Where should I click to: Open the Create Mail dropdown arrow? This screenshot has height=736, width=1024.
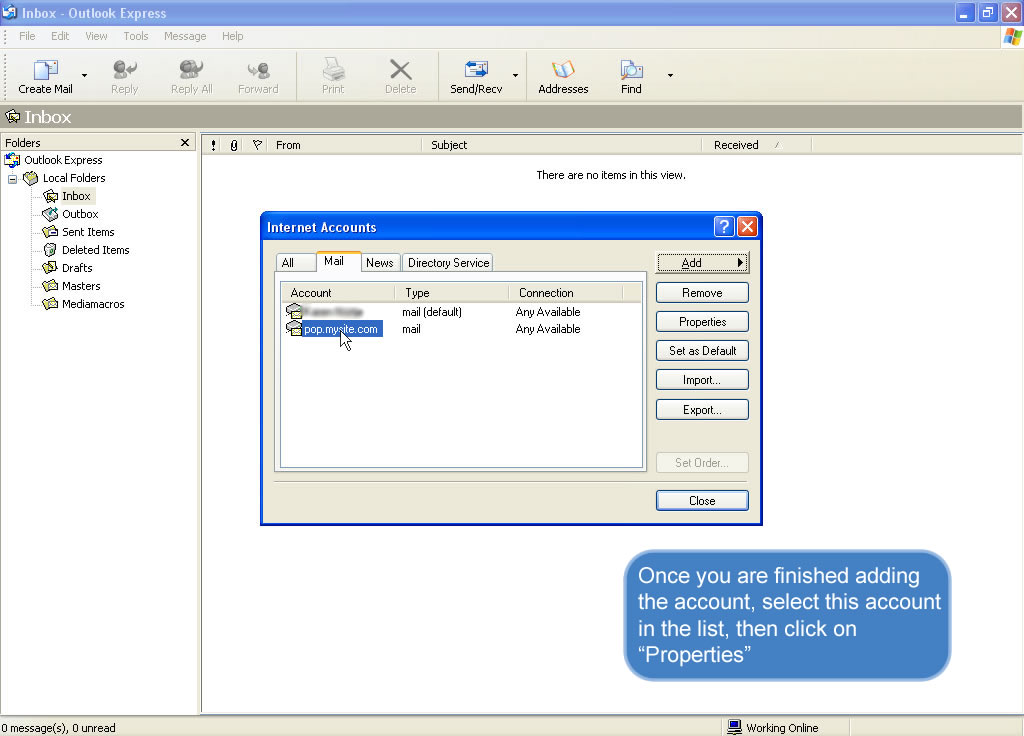coord(84,75)
